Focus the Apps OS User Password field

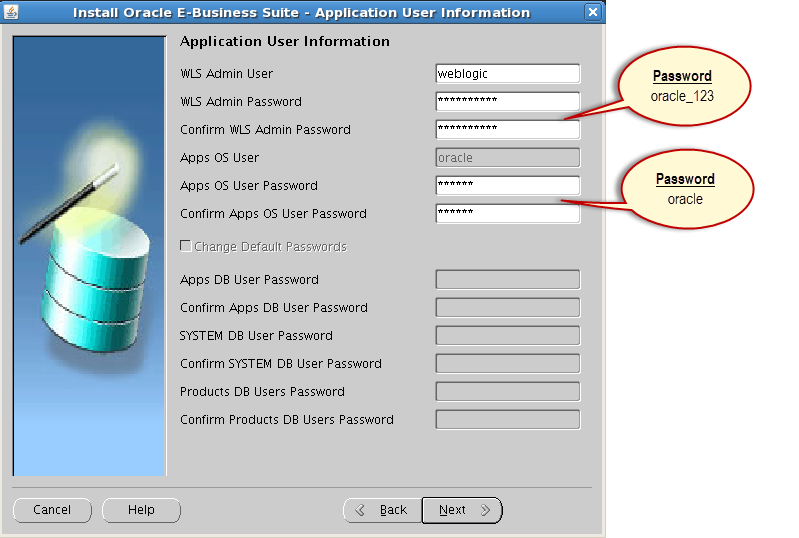(x=508, y=186)
